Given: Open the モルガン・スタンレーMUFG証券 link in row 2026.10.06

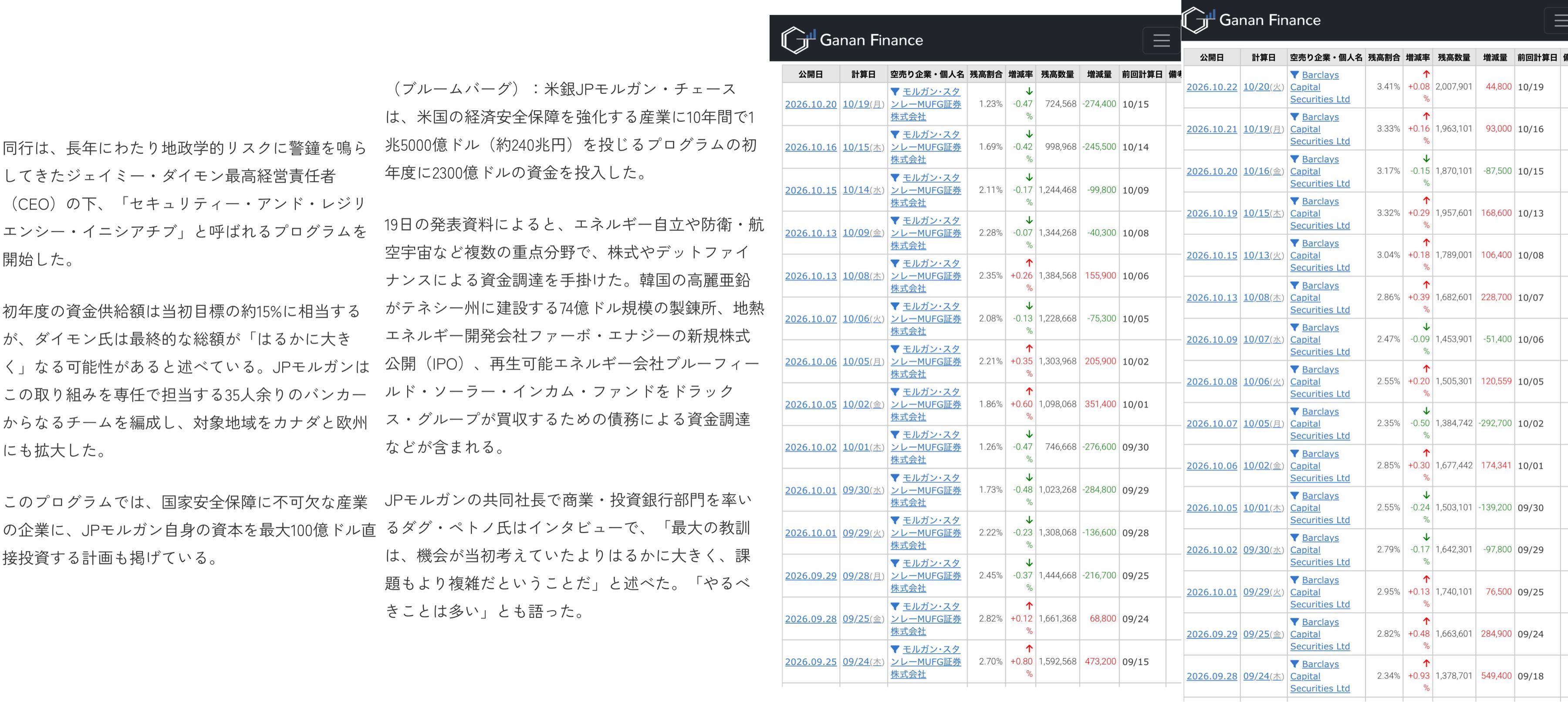Looking at the screenshot, I should tap(926, 362).
